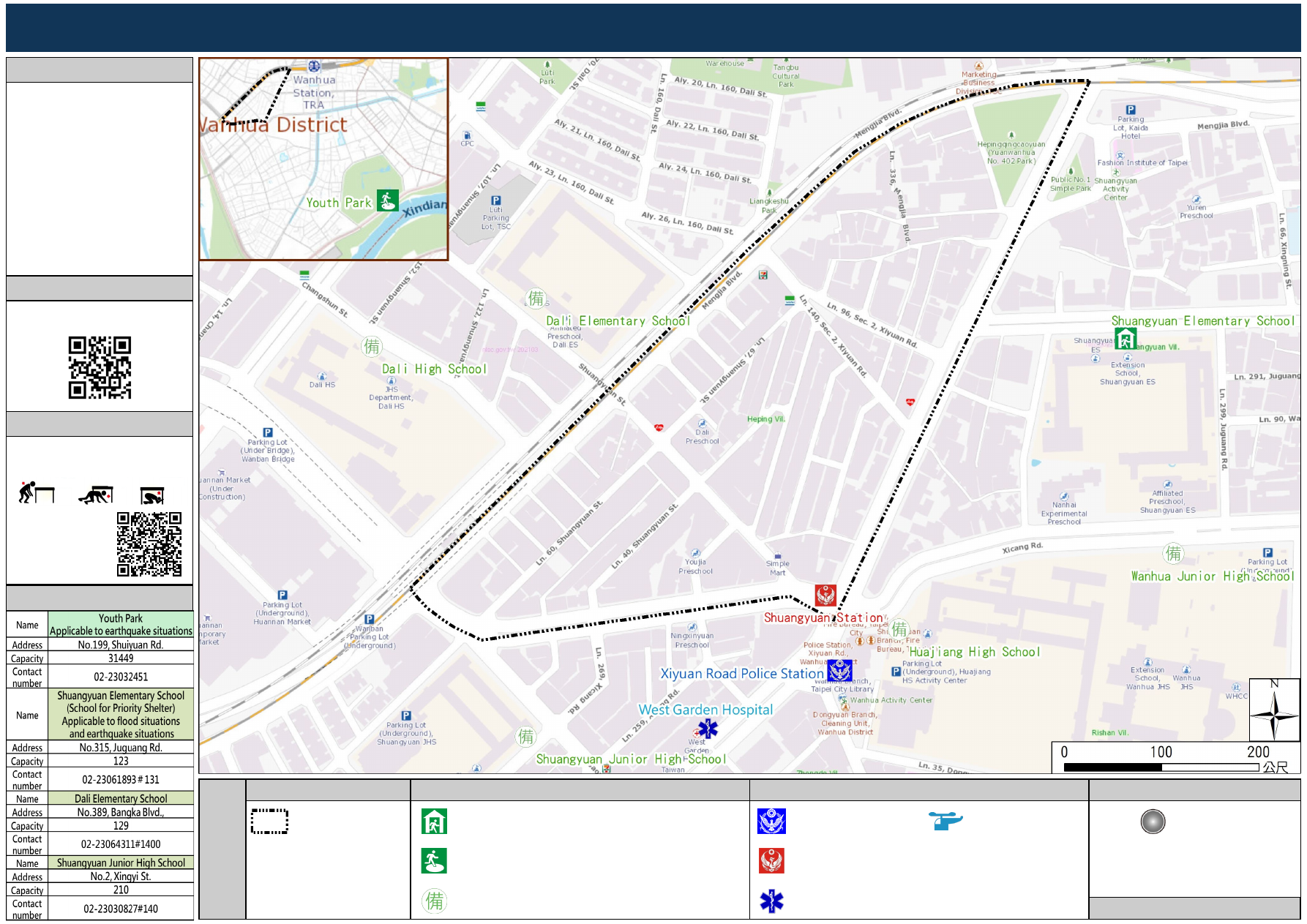This screenshot has height=924, width=1307.
Task: Click the capacity value '31449'
Action: click(x=121, y=658)
